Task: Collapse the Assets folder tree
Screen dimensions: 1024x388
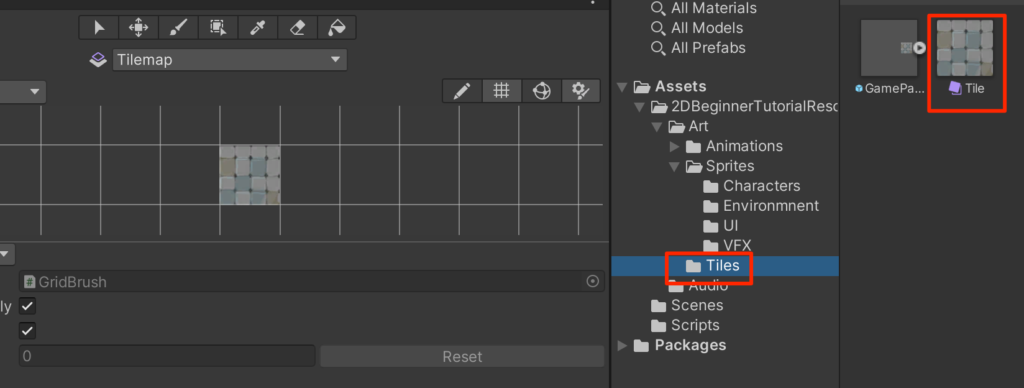Action: (622, 86)
